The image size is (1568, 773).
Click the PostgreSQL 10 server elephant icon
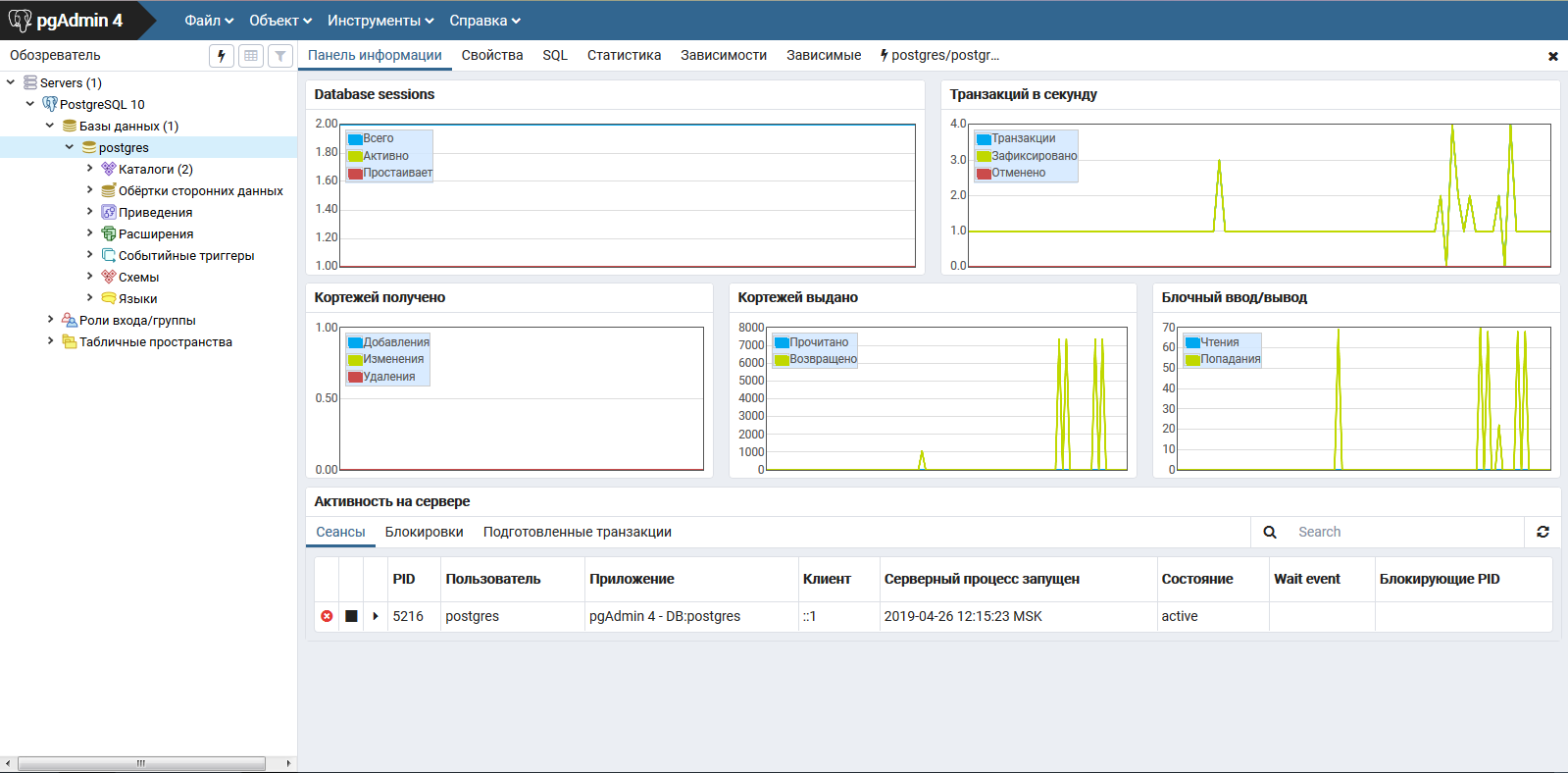pos(50,104)
